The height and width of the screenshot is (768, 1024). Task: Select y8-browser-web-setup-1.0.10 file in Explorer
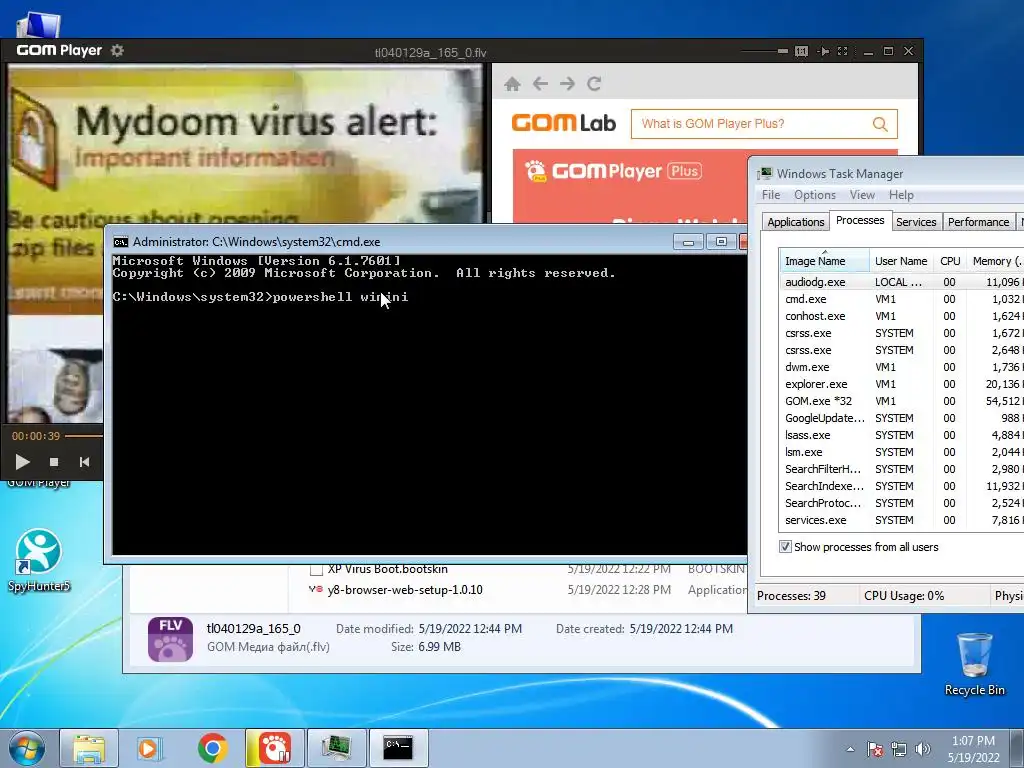pyautogui.click(x=405, y=590)
